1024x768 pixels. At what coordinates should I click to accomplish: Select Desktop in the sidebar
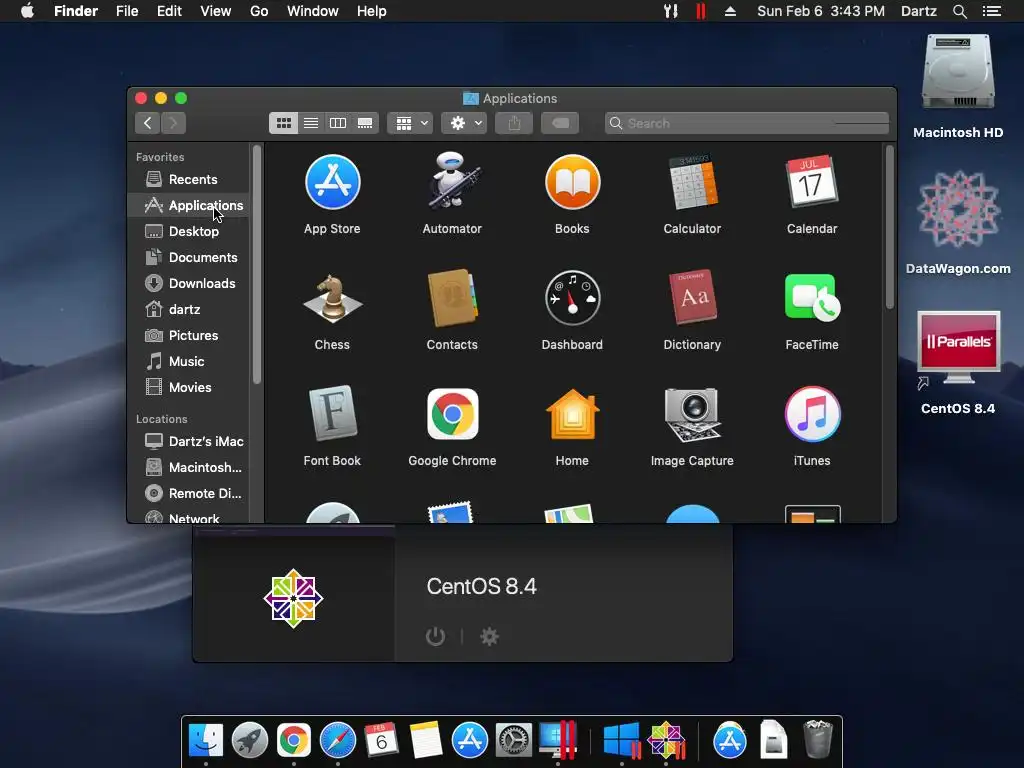point(188,231)
